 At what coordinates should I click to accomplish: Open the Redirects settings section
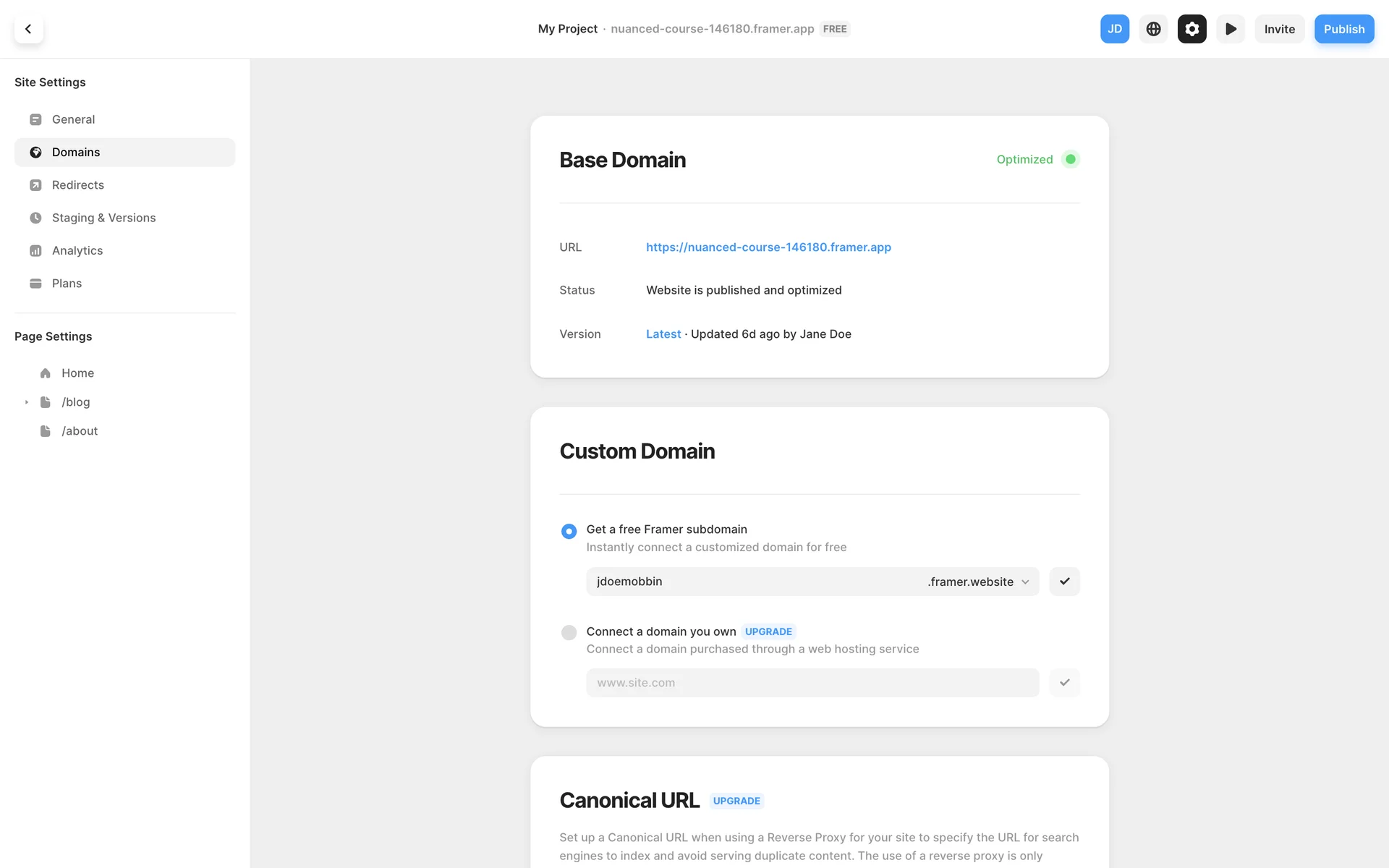click(77, 185)
